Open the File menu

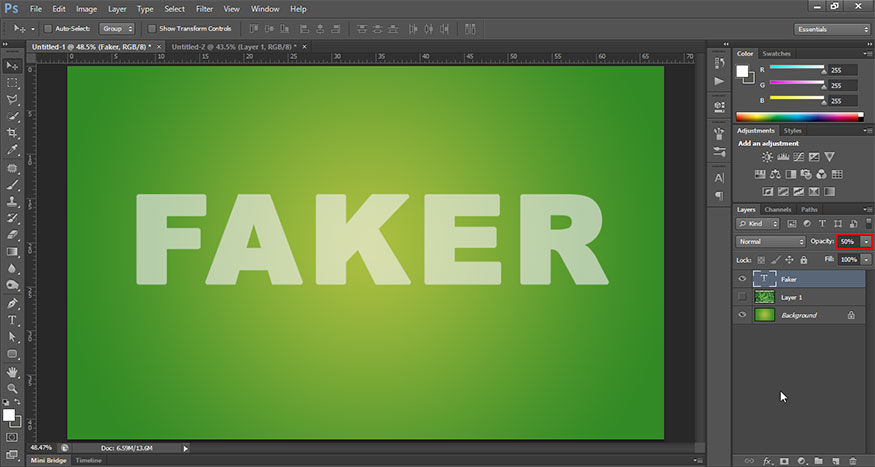35,9
